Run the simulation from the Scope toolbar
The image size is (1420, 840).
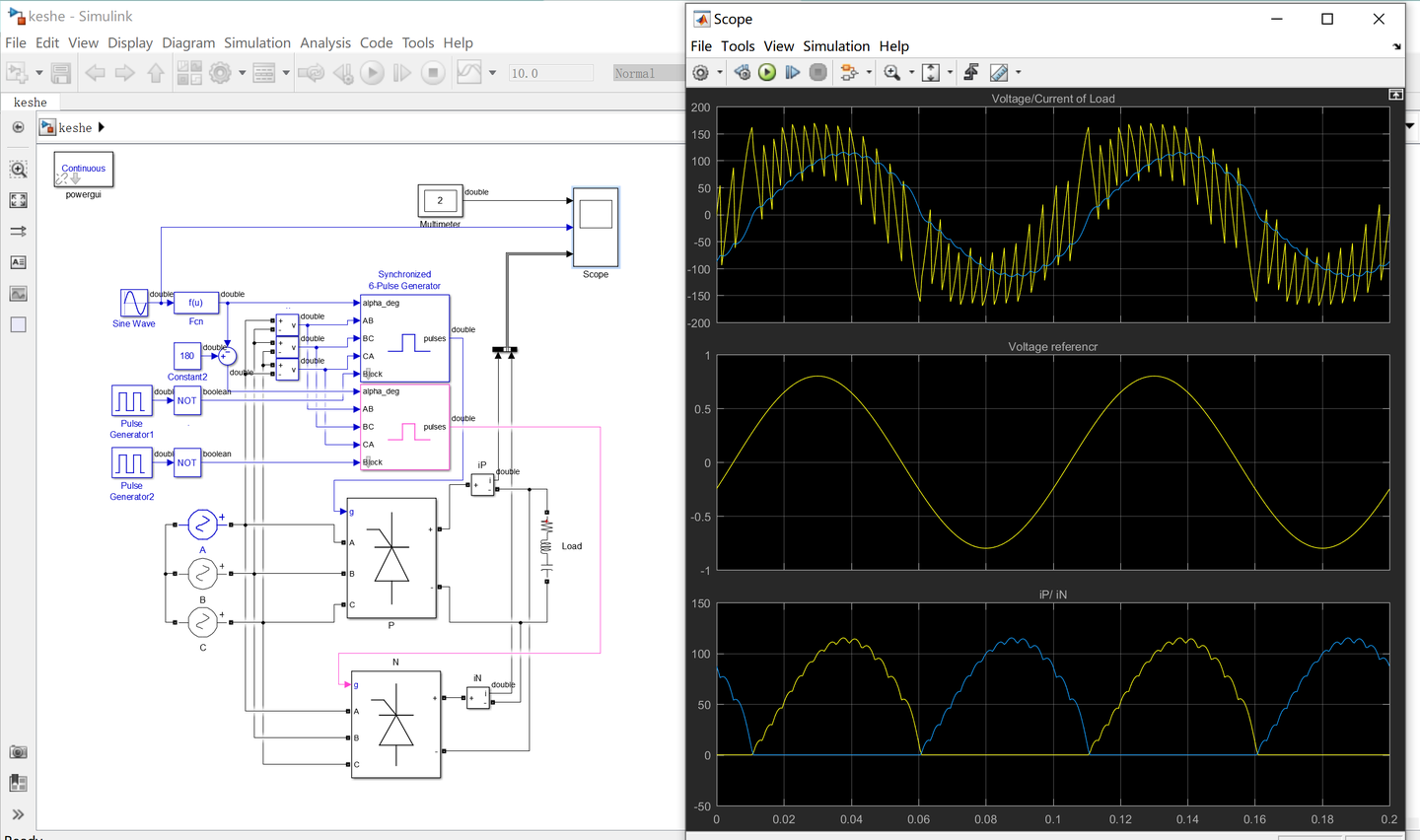click(x=767, y=72)
